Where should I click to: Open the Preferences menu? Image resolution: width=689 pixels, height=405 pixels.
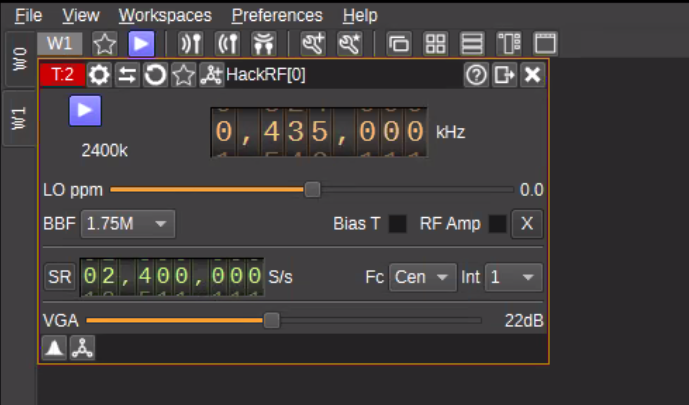point(277,16)
